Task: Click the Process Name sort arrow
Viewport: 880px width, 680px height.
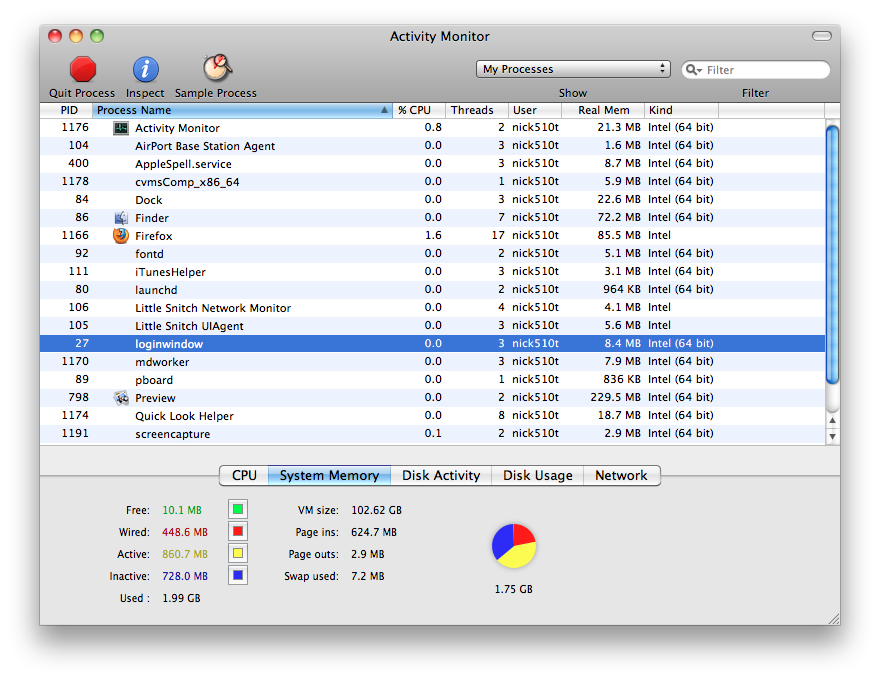Action: point(384,110)
